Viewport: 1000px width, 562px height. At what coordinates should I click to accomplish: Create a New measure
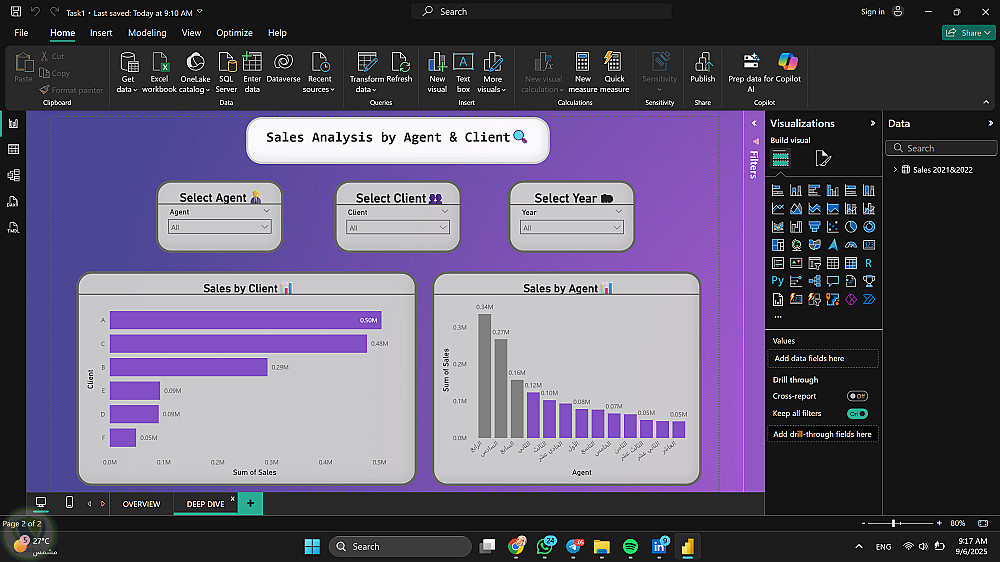pos(582,72)
